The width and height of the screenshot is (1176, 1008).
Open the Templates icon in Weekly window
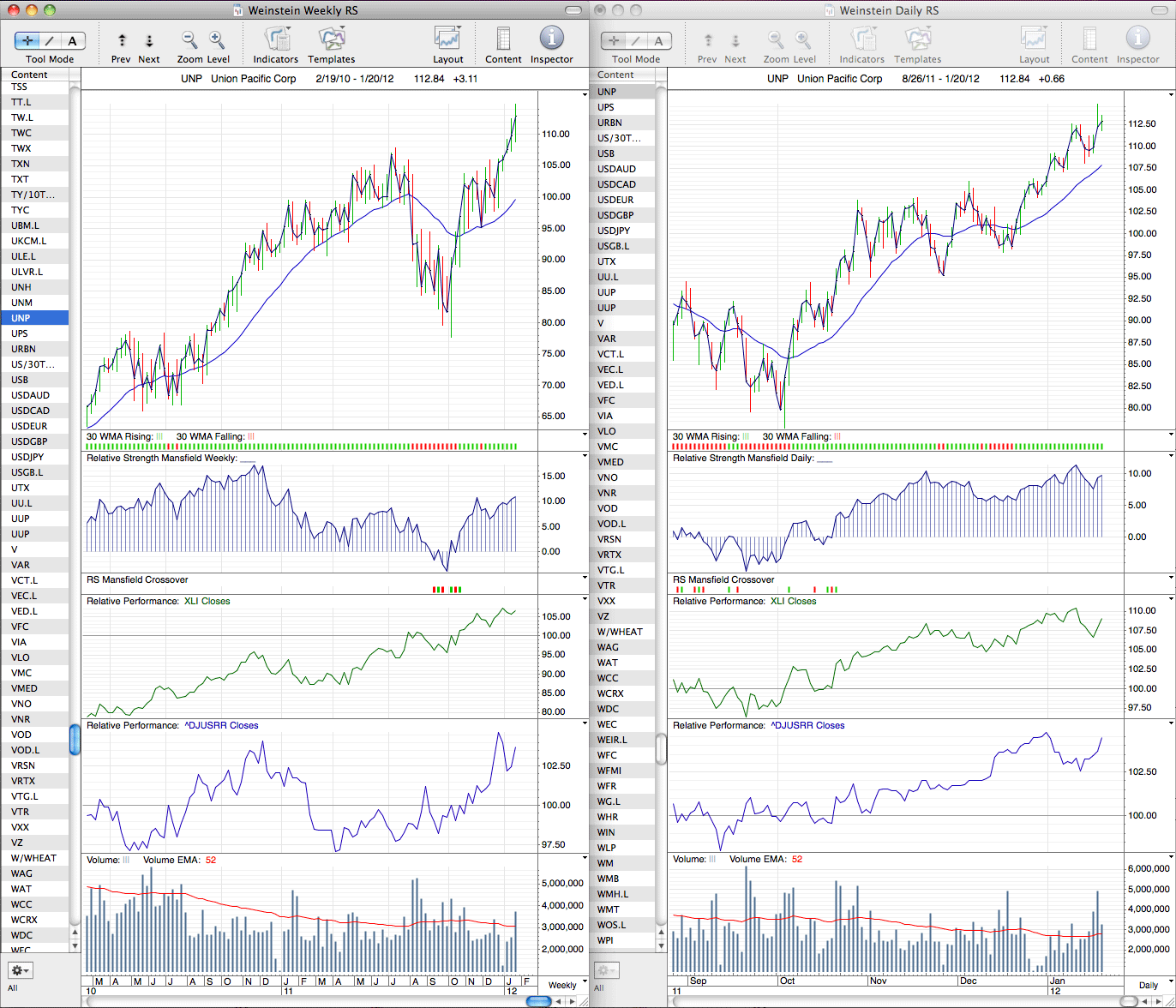coord(332,39)
